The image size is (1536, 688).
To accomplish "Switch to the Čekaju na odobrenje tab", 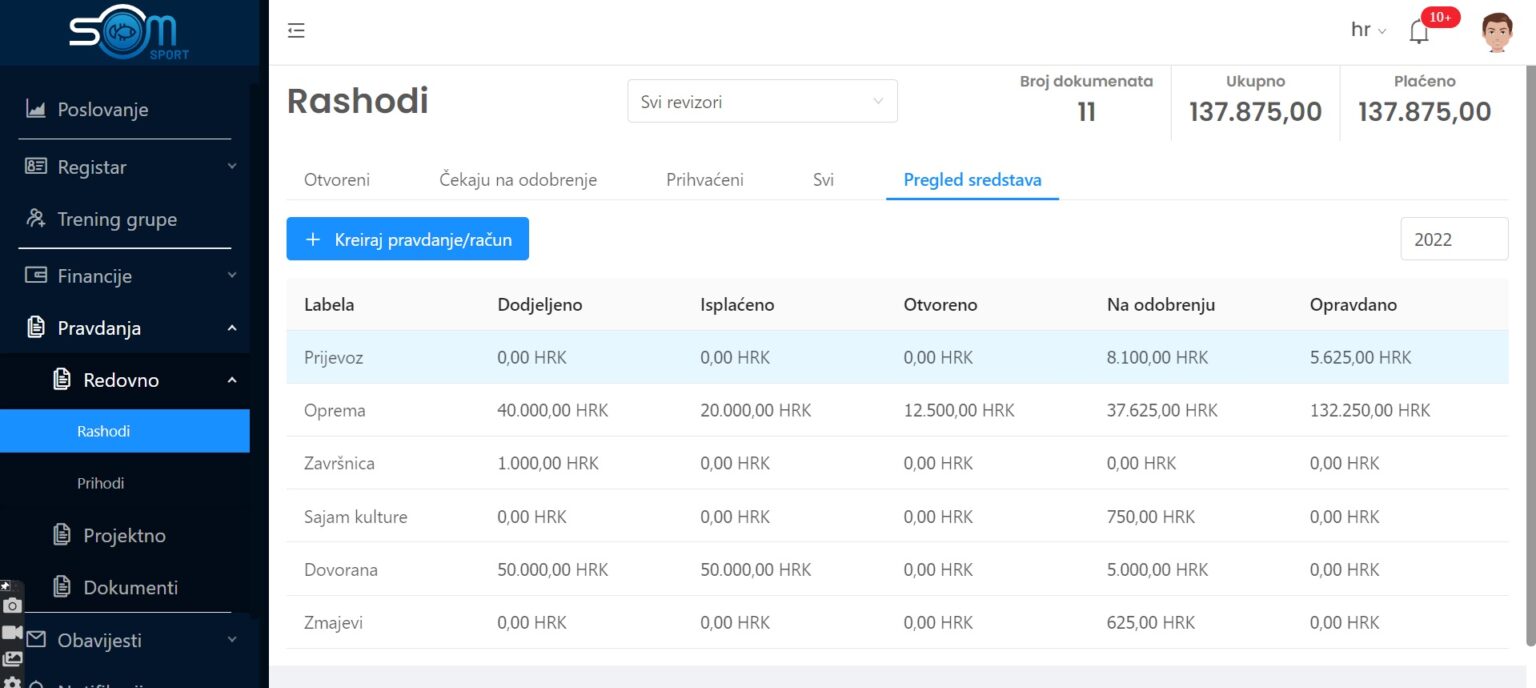I will pyautogui.click(x=518, y=180).
